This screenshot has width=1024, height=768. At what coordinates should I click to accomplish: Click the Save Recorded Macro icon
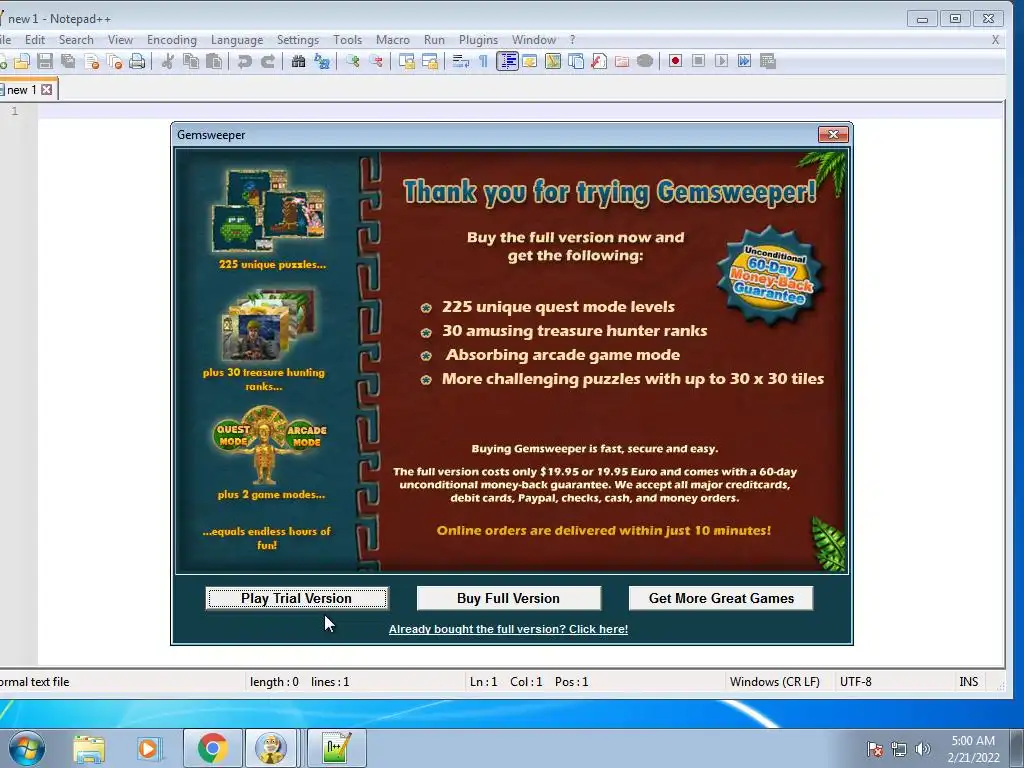point(768,61)
